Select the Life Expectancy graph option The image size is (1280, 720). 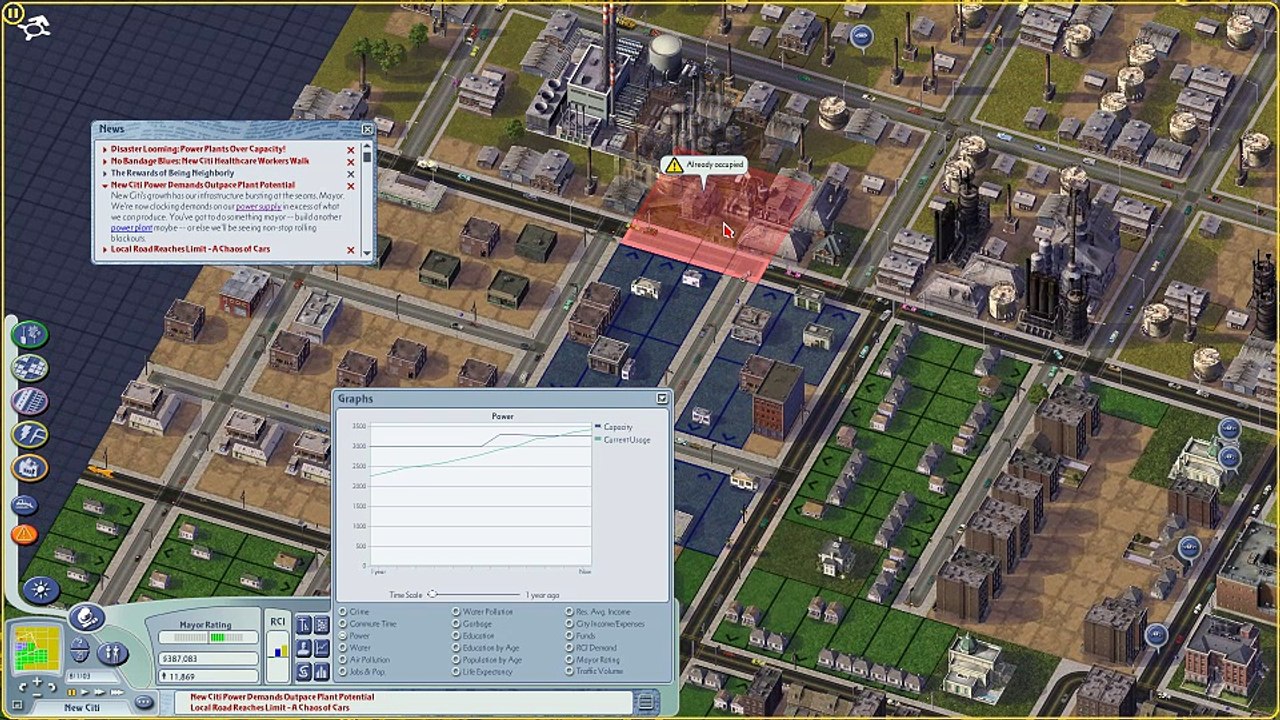click(x=483, y=672)
